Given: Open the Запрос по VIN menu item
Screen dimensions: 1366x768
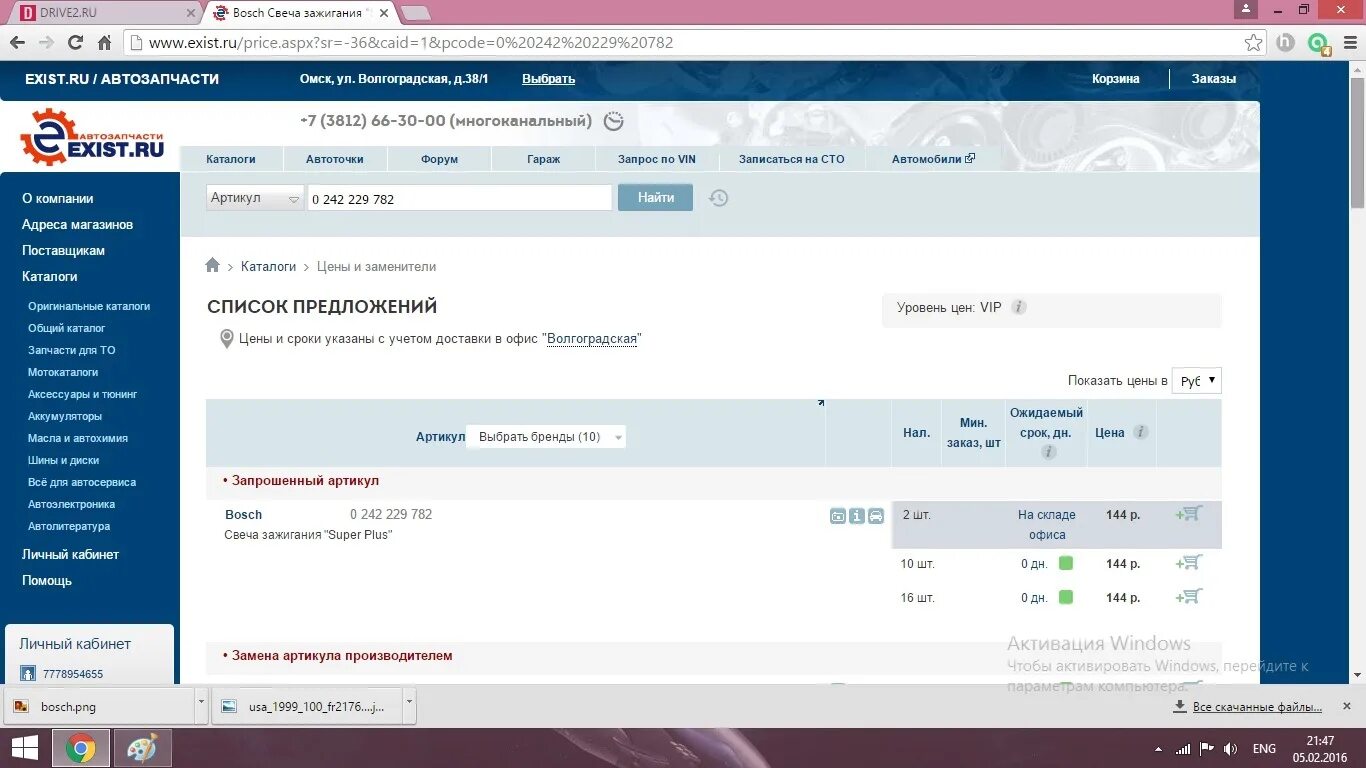Looking at the screenshot, I should (x=656, y=159).
